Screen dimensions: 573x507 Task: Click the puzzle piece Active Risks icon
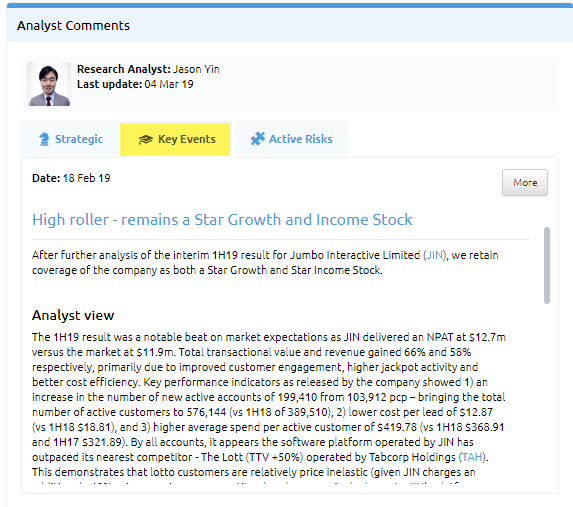click(x=258, y=139)
